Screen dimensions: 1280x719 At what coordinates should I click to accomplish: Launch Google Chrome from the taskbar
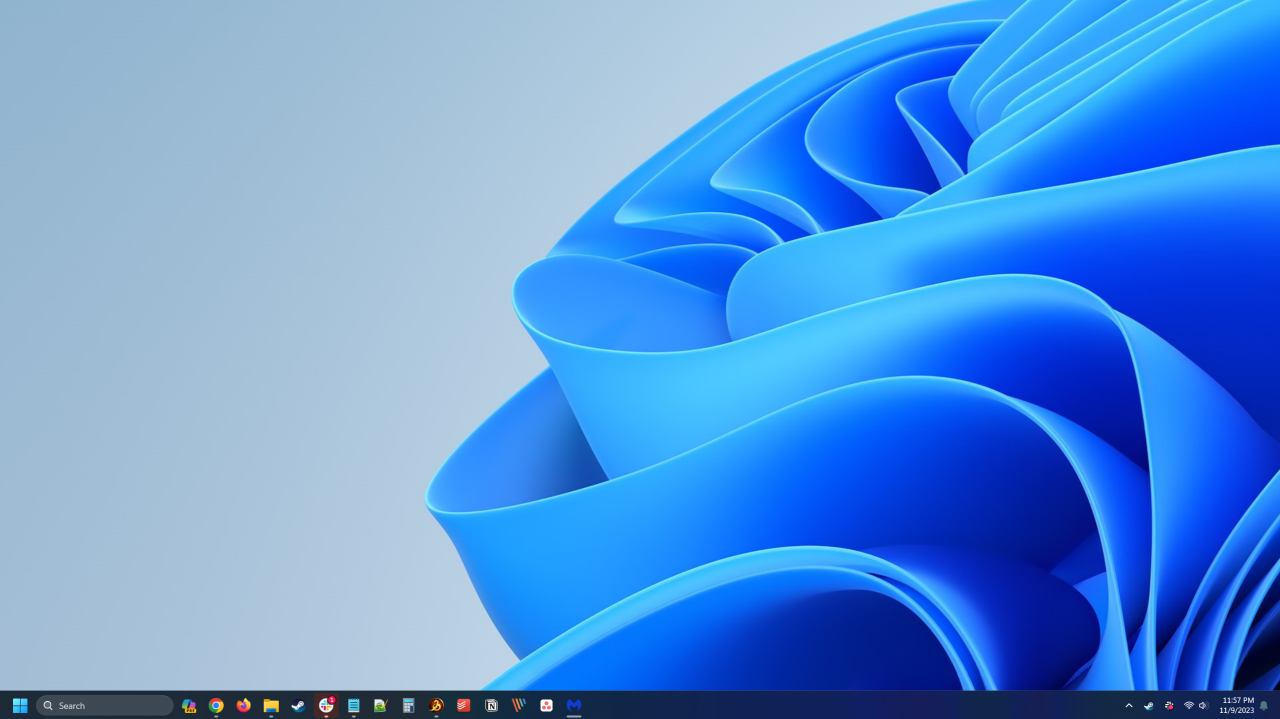tap(216, 705)
